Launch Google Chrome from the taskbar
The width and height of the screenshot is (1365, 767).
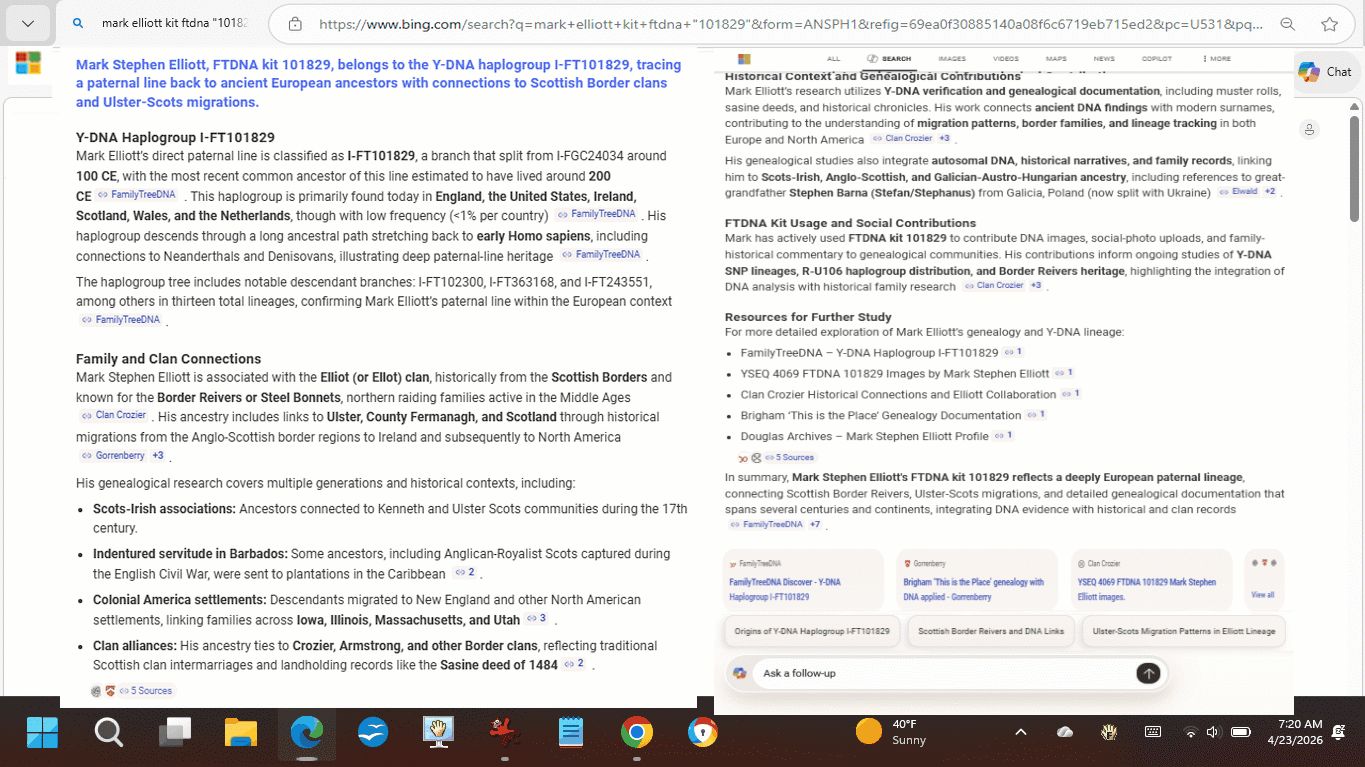click(636, 733)
